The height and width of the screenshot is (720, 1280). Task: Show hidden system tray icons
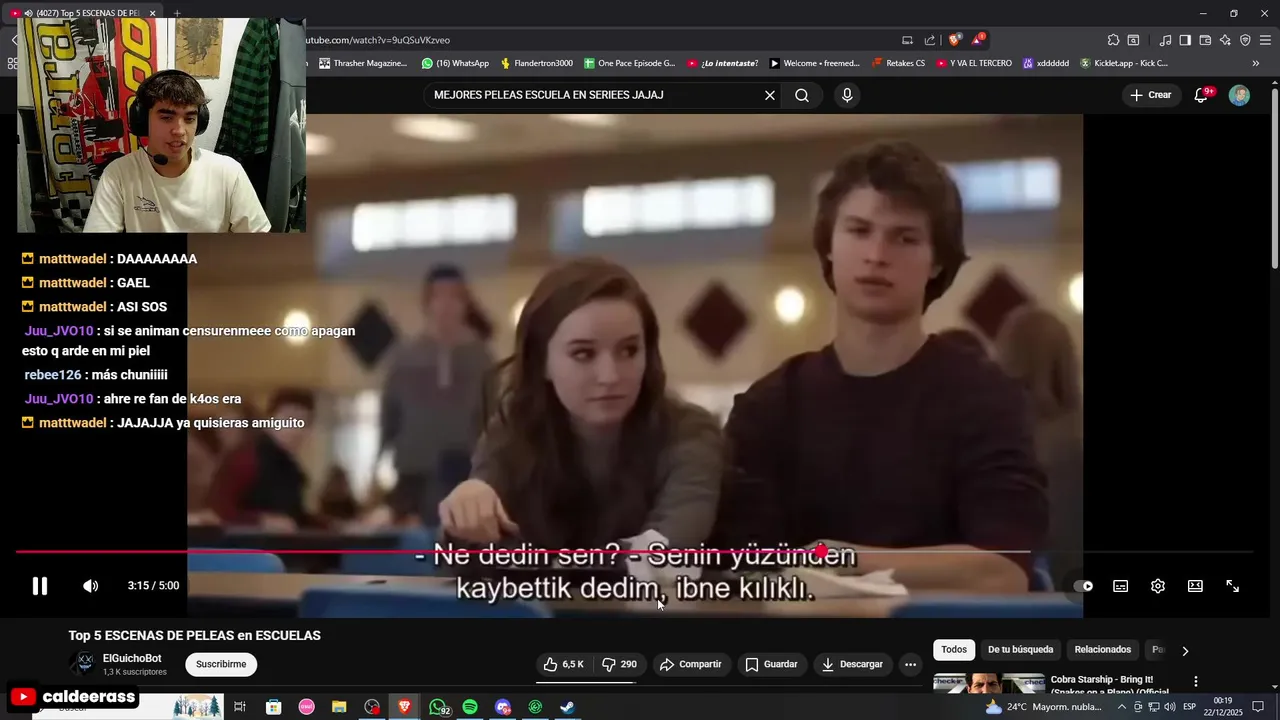click(1121, 707)
